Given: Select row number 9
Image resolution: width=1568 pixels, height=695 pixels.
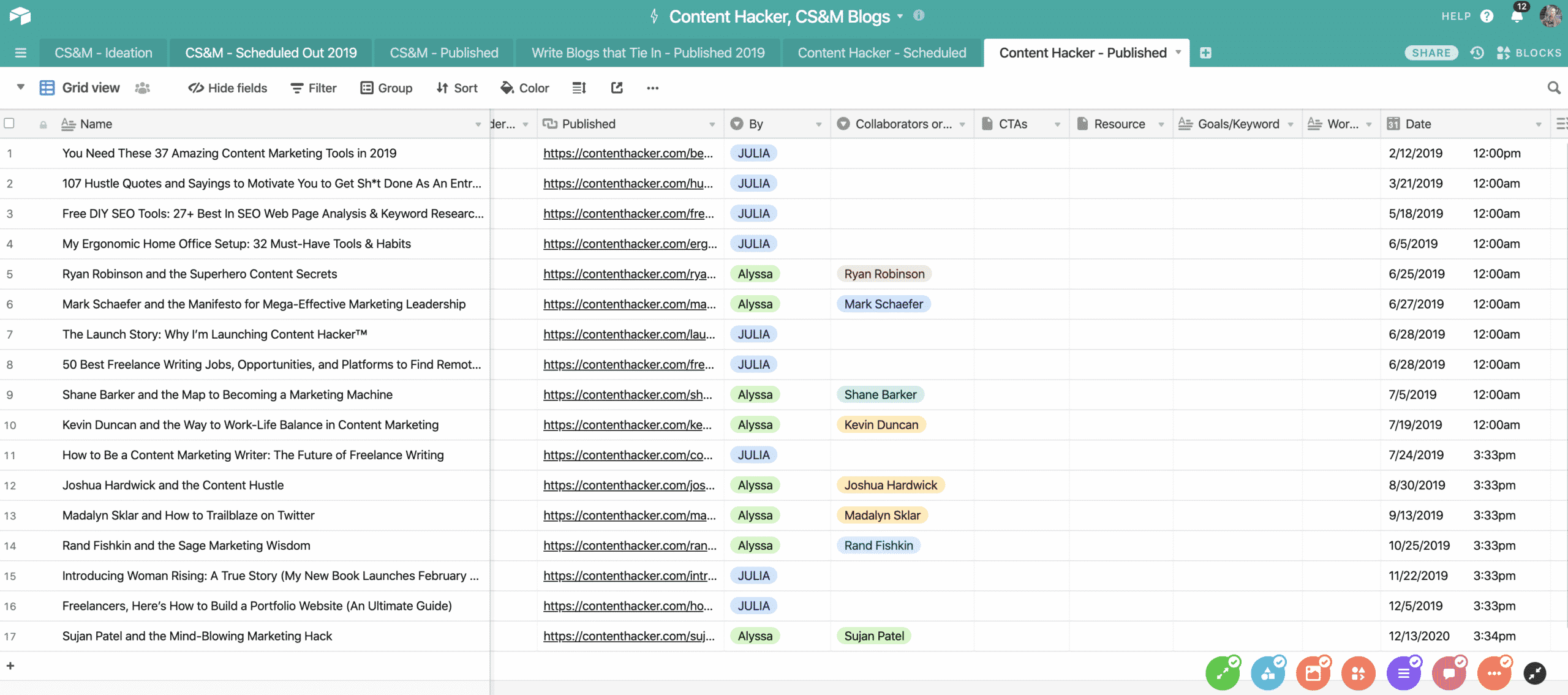Looking at the screenshot, I should 10,395.
